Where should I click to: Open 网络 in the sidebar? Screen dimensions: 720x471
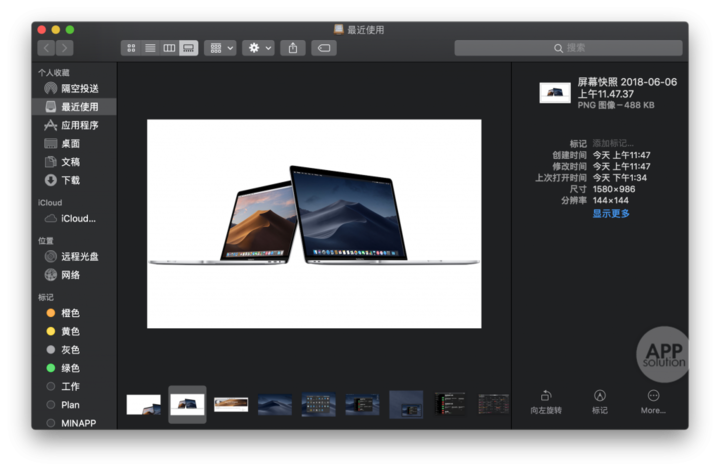pos(74,275)
